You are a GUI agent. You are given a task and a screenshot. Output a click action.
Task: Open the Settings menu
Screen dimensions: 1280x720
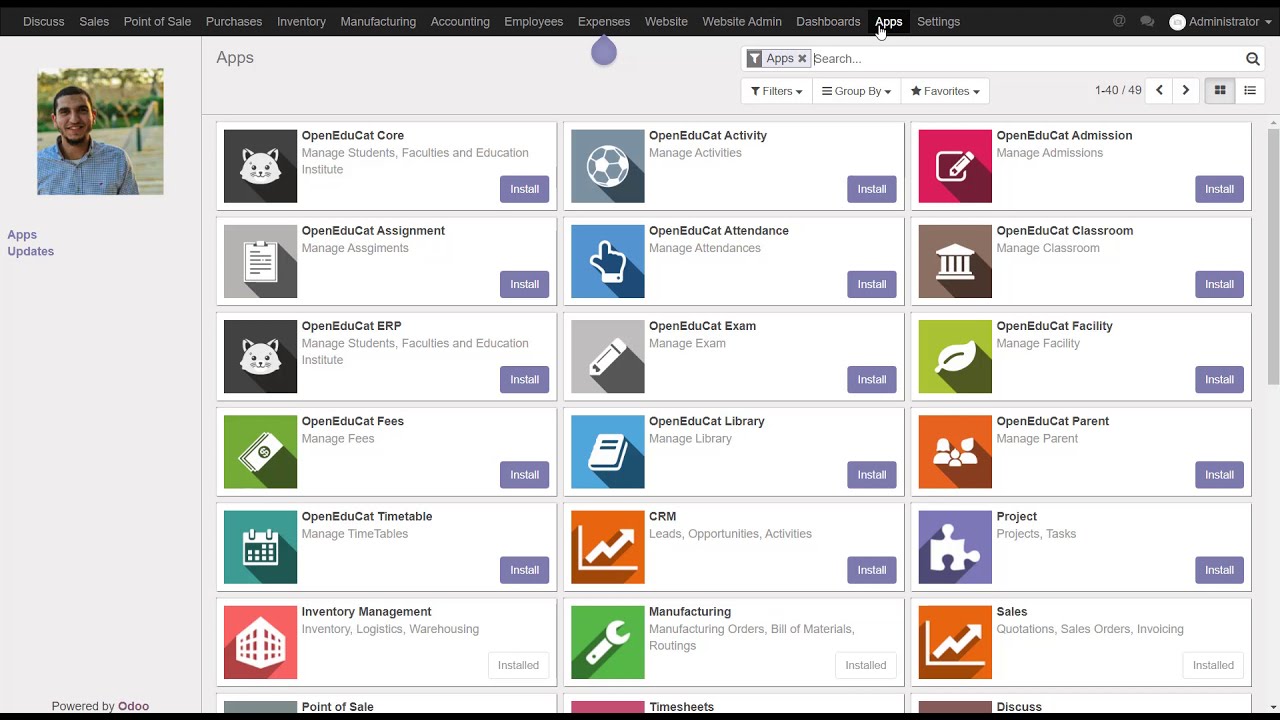pyautogui.click(x=938, y=21)
